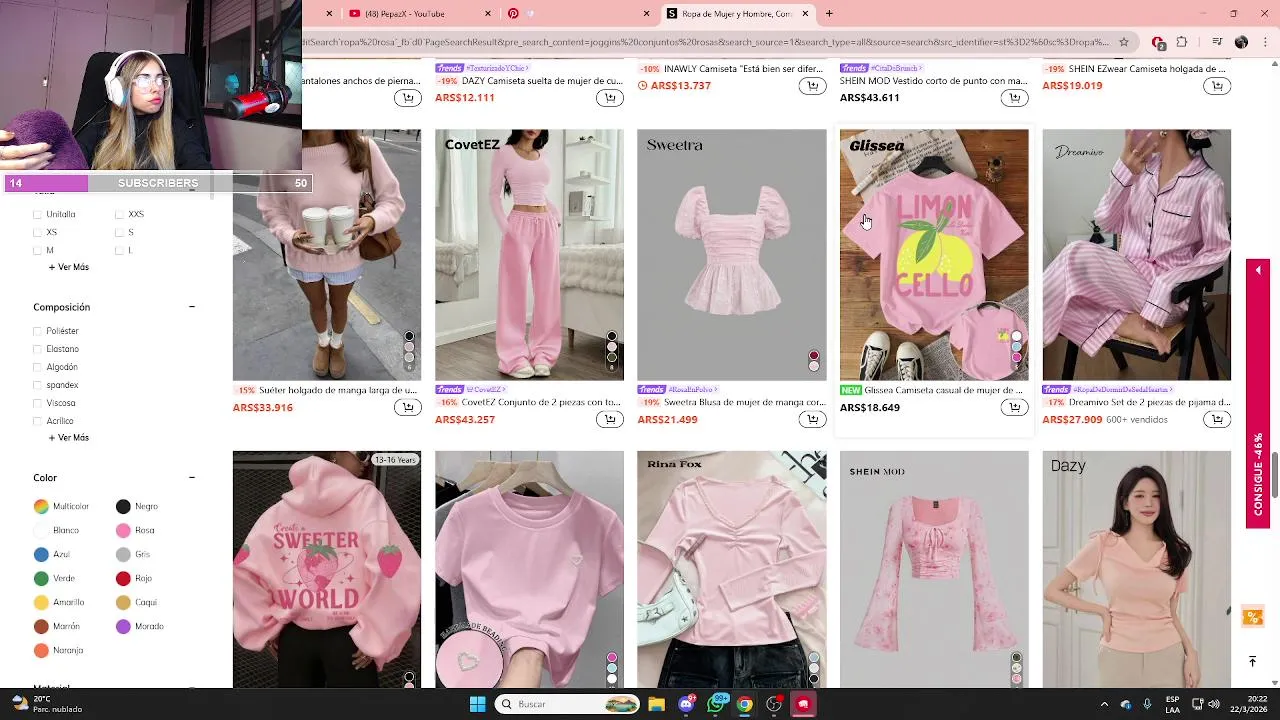
Task: Open Discord from the taskbar
Action: 686,704
